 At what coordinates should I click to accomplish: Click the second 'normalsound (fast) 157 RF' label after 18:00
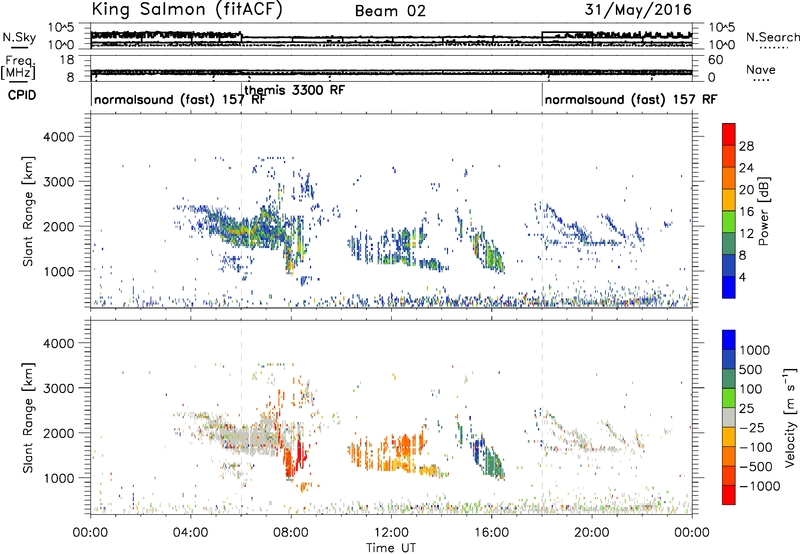click(631, 99)
